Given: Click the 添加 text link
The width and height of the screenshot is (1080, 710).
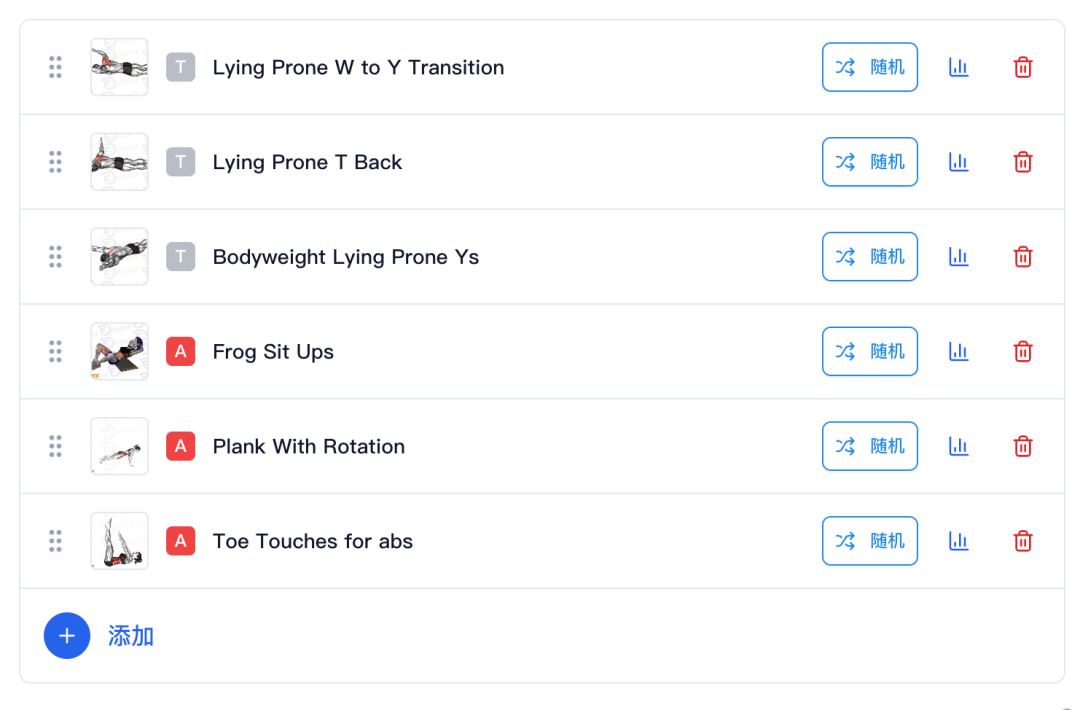Looking at the screenshot, I should [x=131, y=636].
